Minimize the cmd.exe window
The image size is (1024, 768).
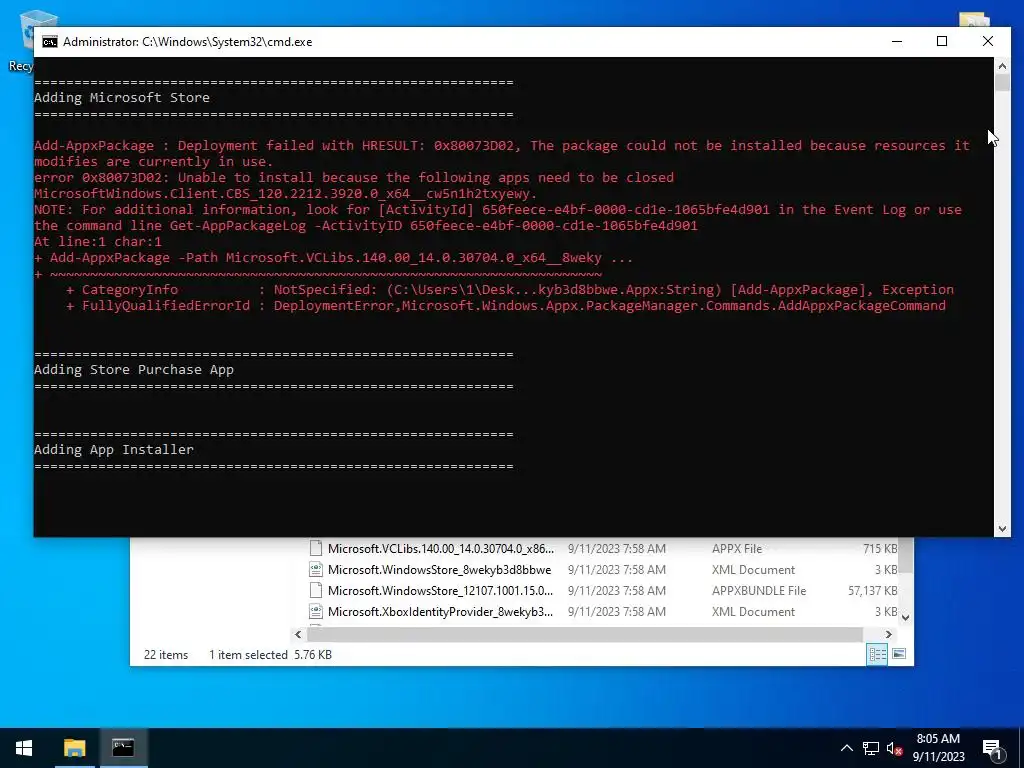point(897,42)
